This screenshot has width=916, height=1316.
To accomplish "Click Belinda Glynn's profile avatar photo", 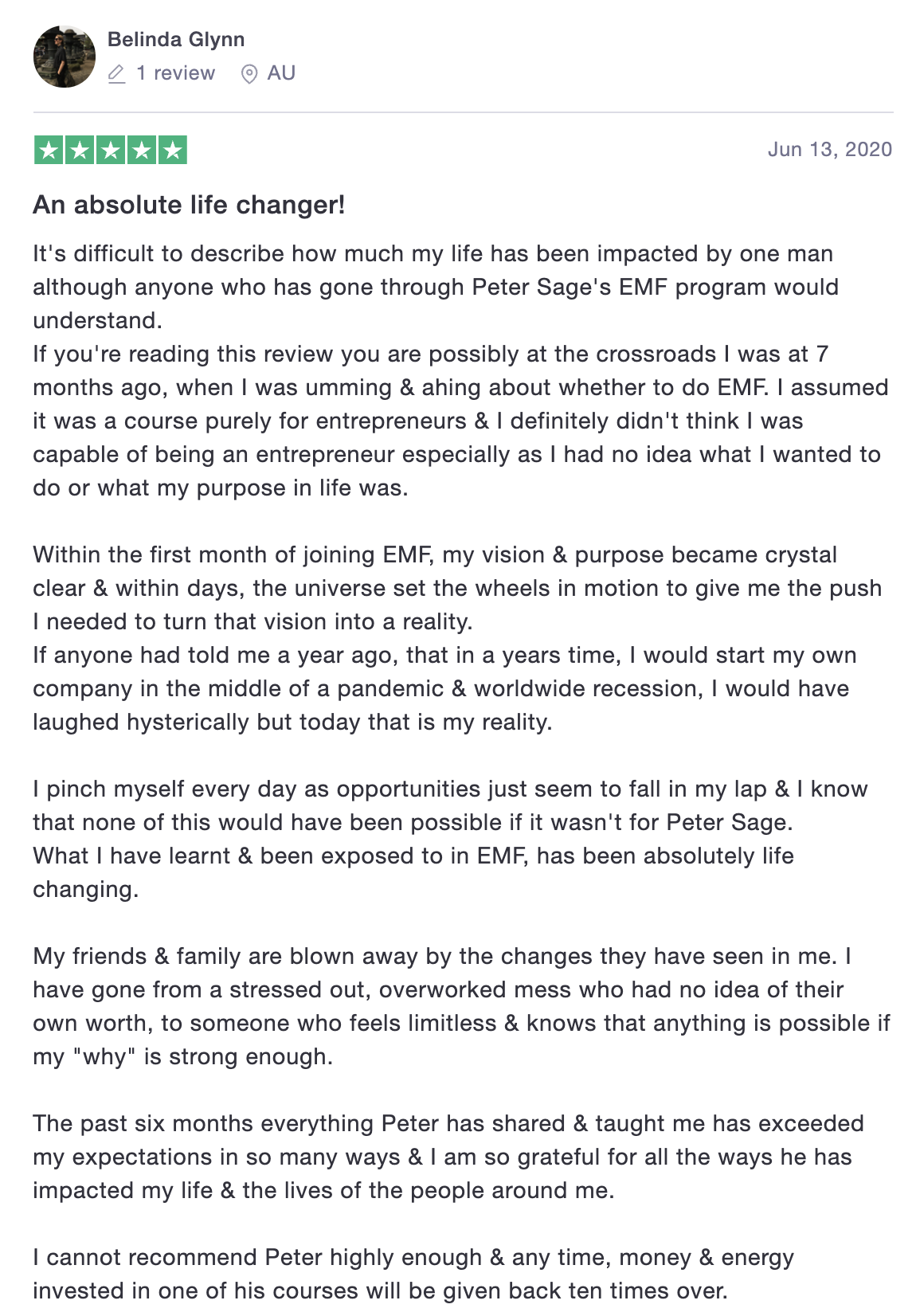I will click(64, 57).
